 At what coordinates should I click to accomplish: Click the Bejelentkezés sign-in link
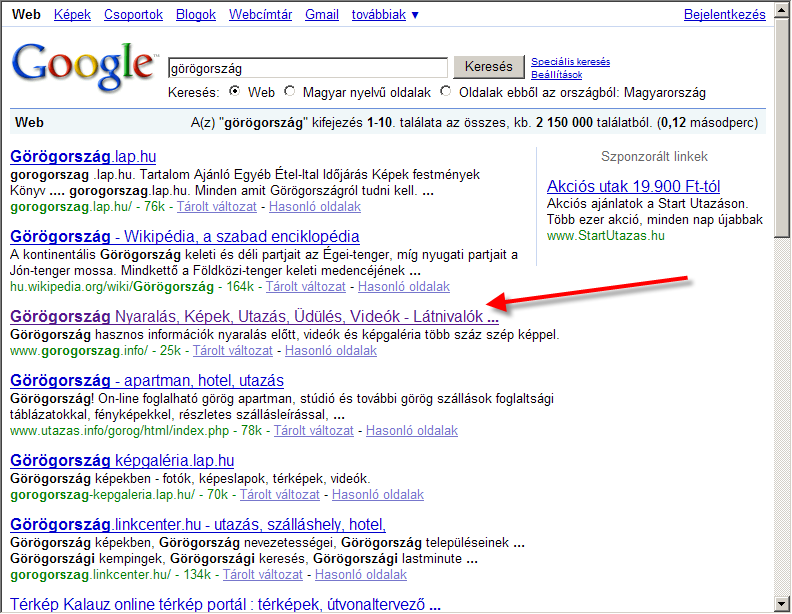coord(724,15)
